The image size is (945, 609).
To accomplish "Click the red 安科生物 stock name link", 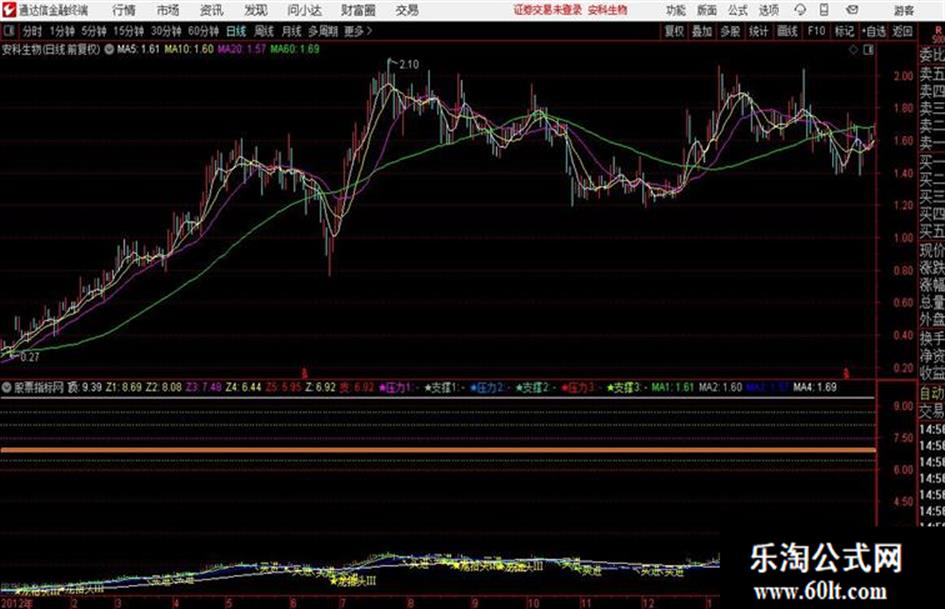I will click(608, 10).
